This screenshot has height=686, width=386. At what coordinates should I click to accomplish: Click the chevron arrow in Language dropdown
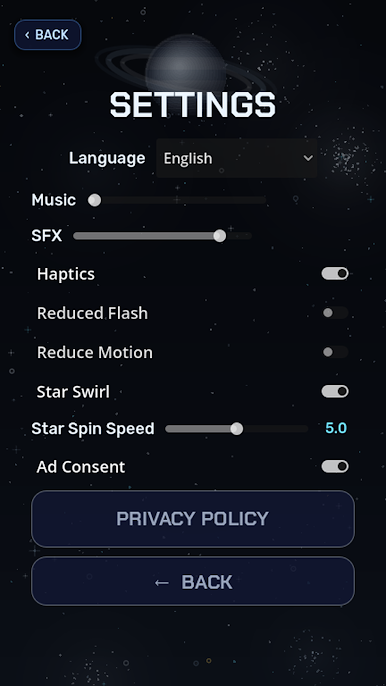pyautogui.click(x=308, y=158)
